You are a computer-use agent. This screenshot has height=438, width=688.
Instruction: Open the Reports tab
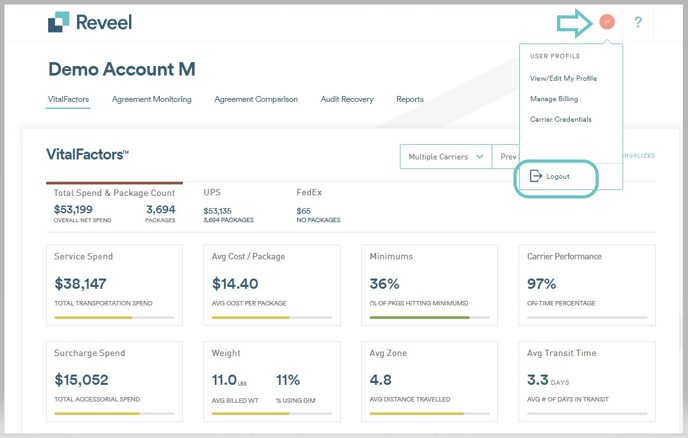[x=410, y=99]
